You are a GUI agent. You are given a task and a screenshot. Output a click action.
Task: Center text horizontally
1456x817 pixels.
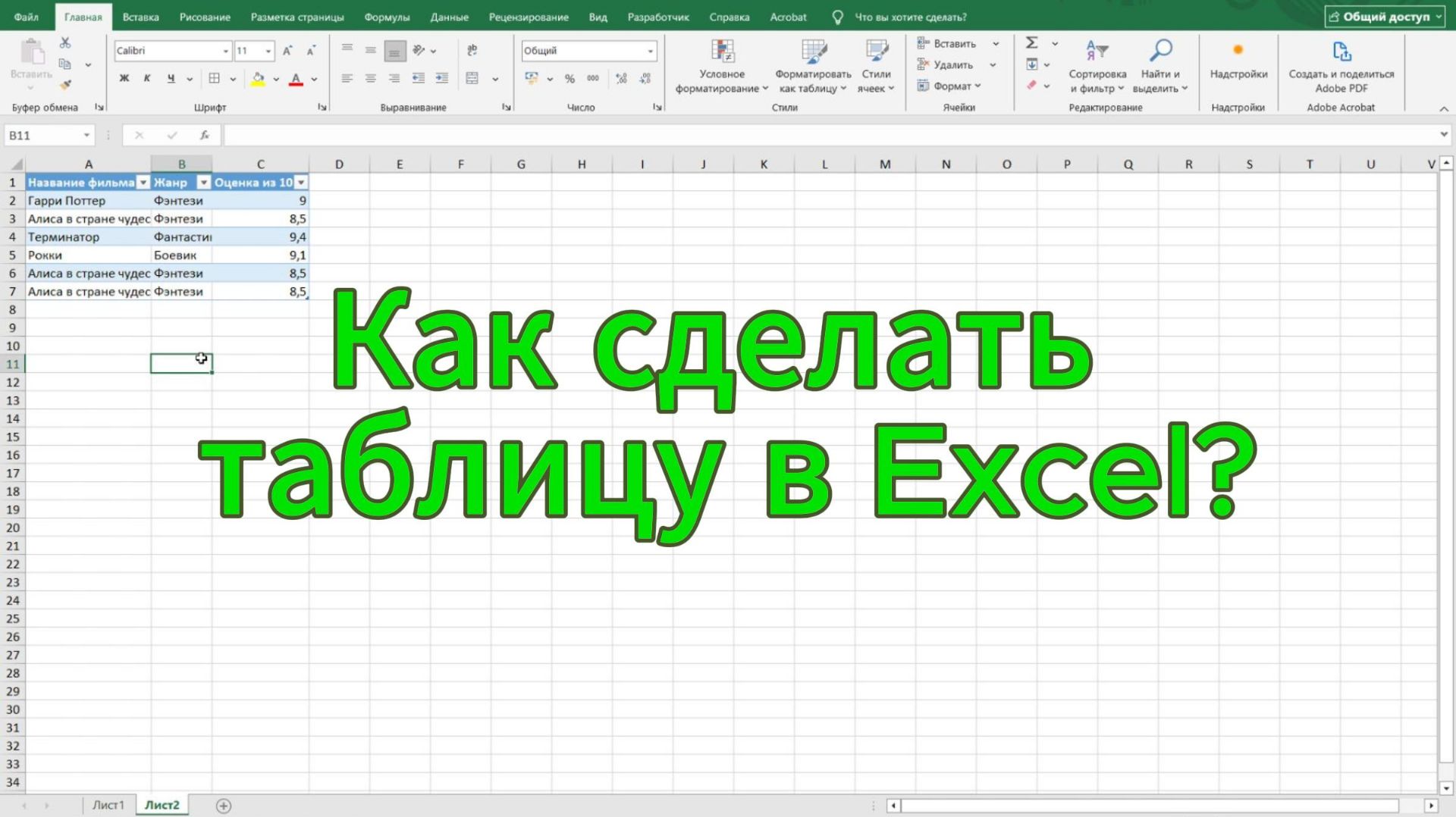tap(371, 78)
